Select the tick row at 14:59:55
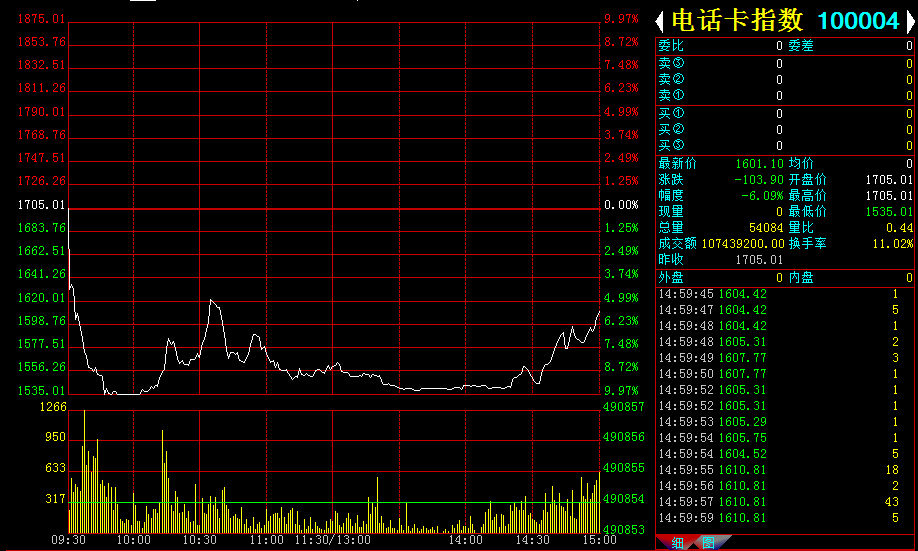 coord(785,470)
